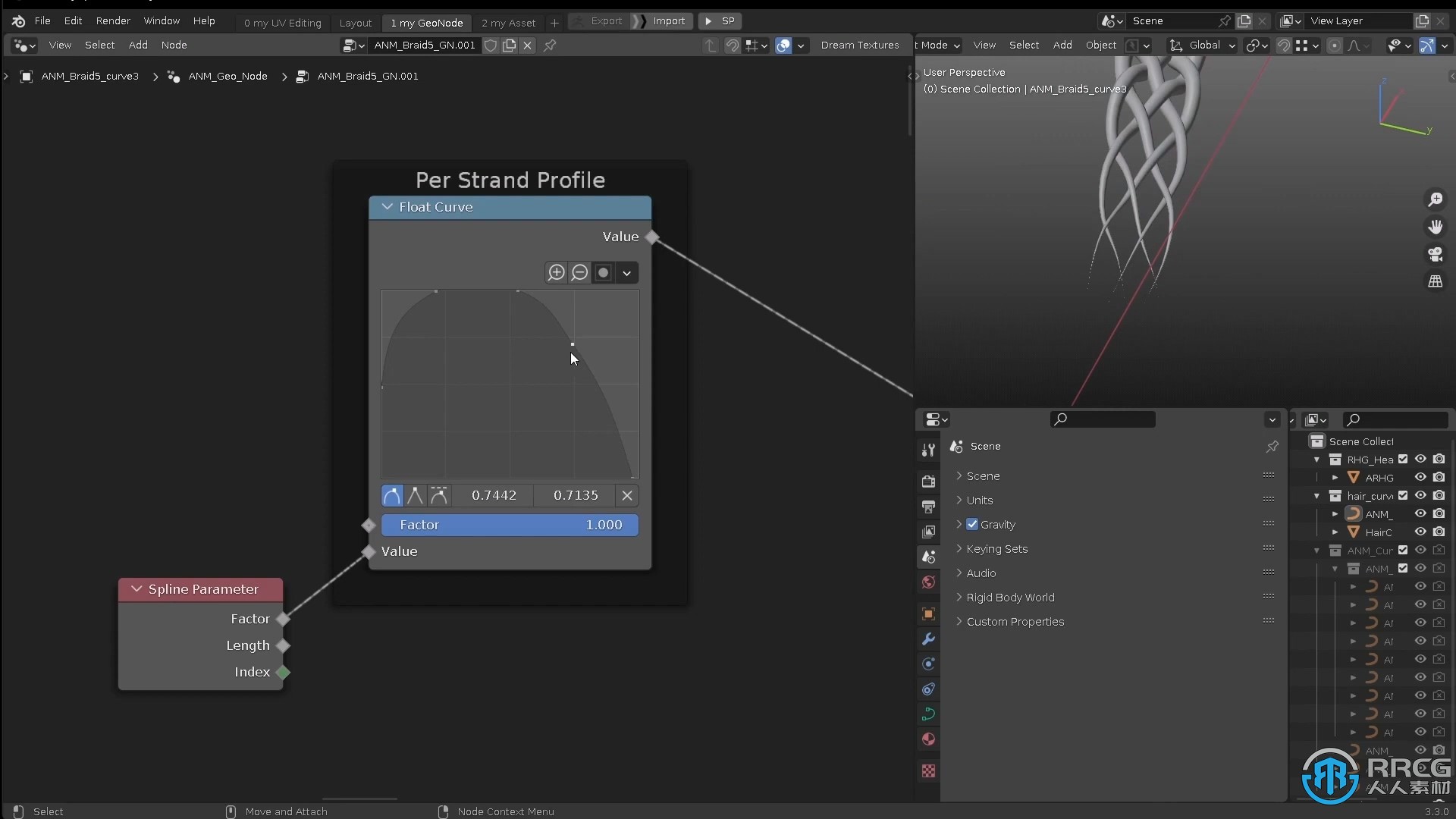Toggle the Gravity checkbox

972,524
